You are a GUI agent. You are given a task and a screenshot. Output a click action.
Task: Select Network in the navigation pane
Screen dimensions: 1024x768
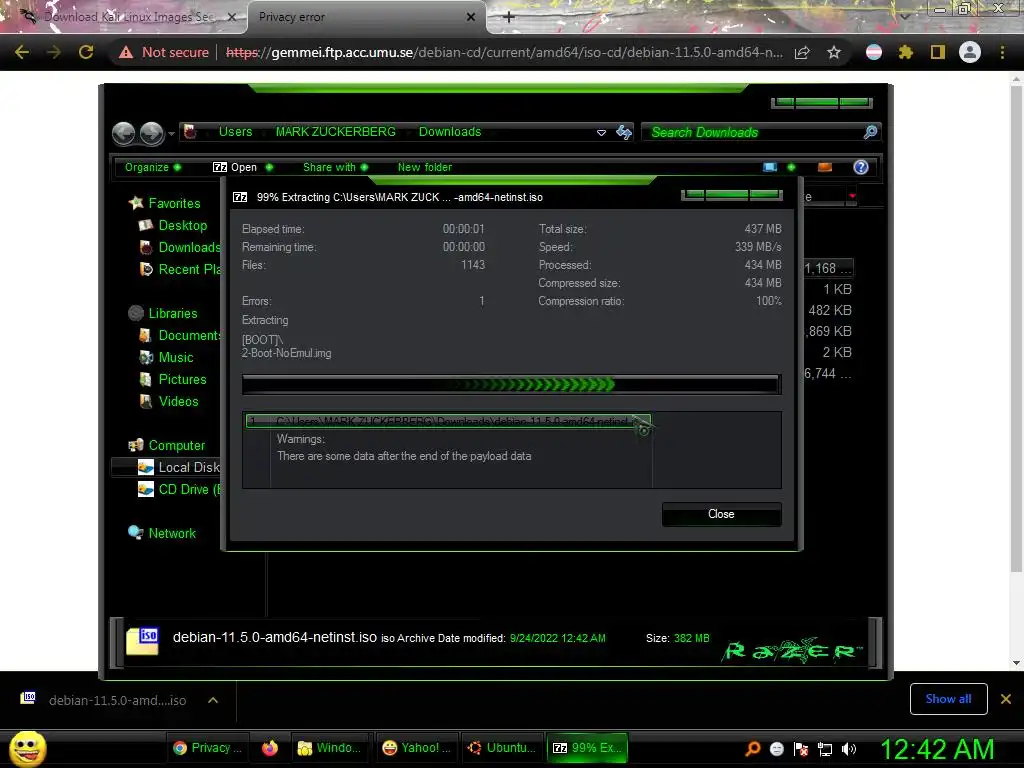pyautogui.click(x=172, y=534)
